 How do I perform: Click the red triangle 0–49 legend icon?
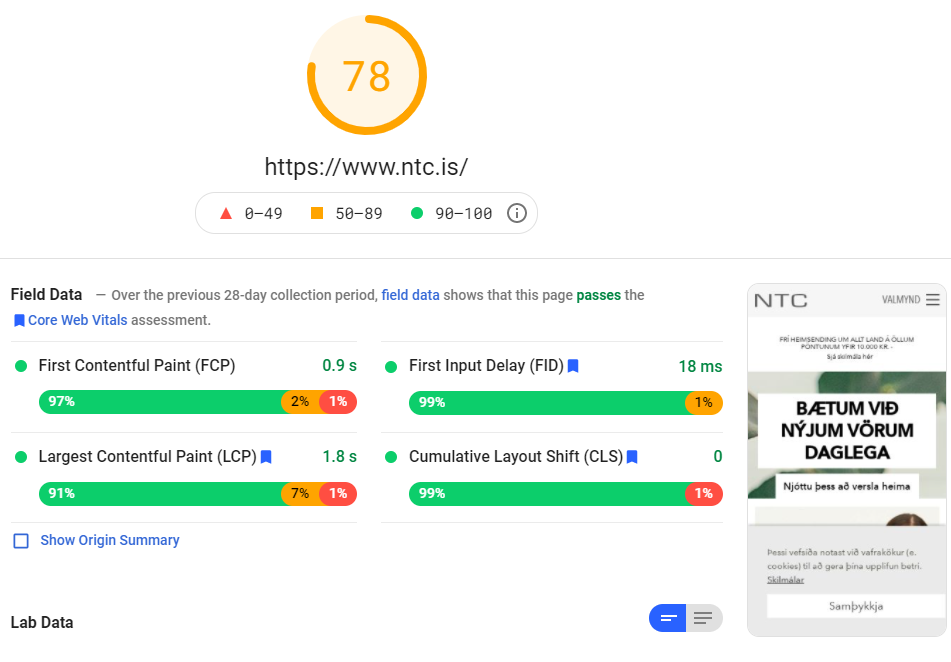click(226, 213)
